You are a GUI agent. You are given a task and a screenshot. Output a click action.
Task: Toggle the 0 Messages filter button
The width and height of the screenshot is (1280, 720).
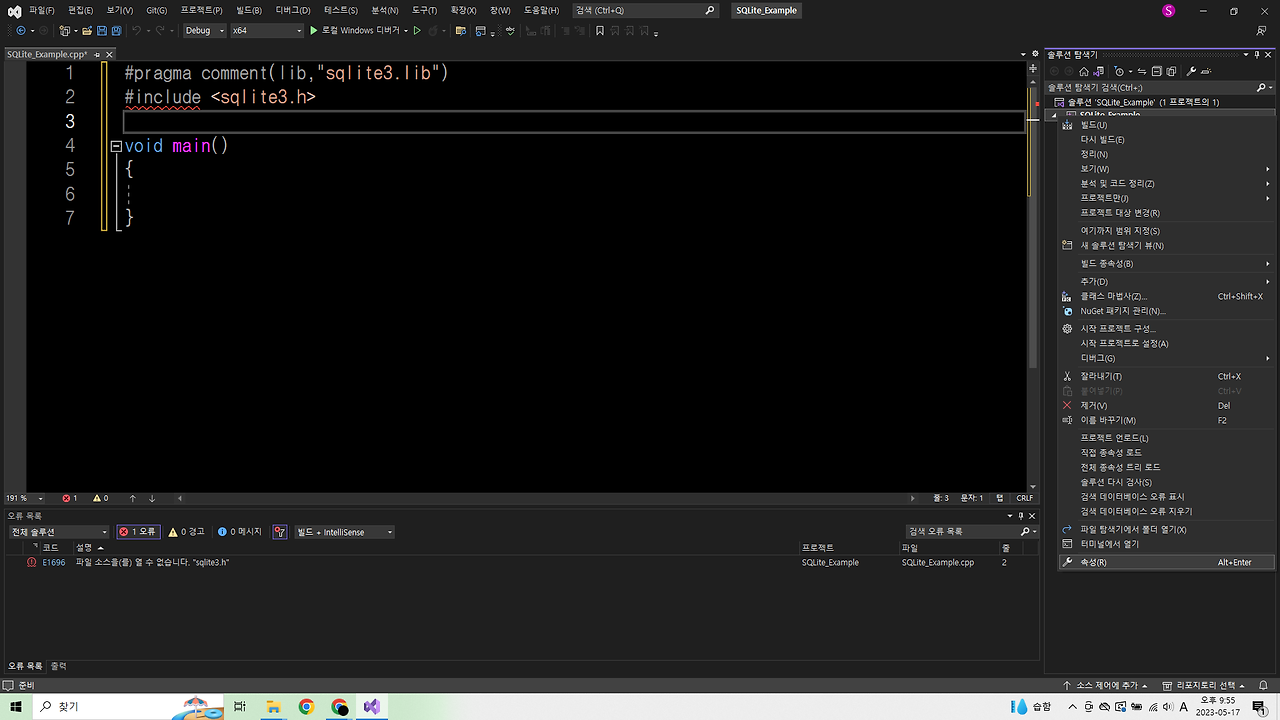pos(240,532)
